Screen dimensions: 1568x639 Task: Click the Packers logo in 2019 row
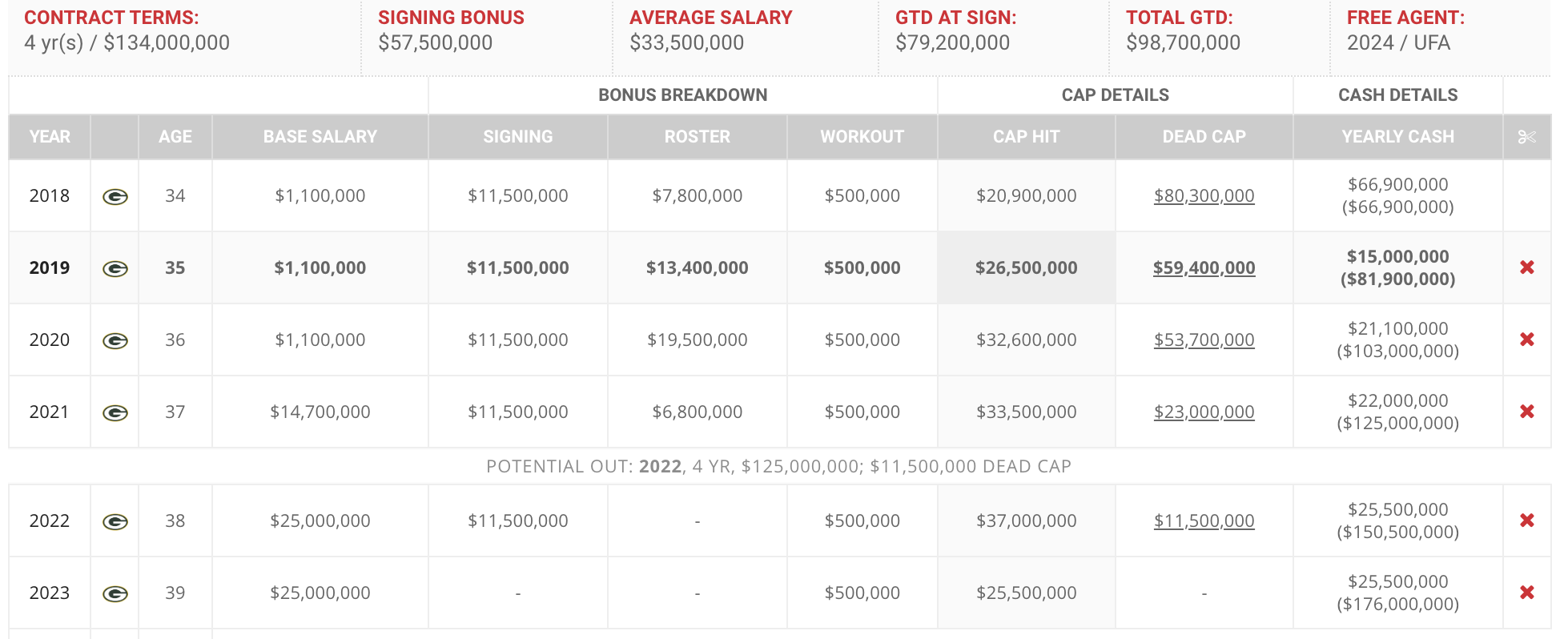[115, 268]
